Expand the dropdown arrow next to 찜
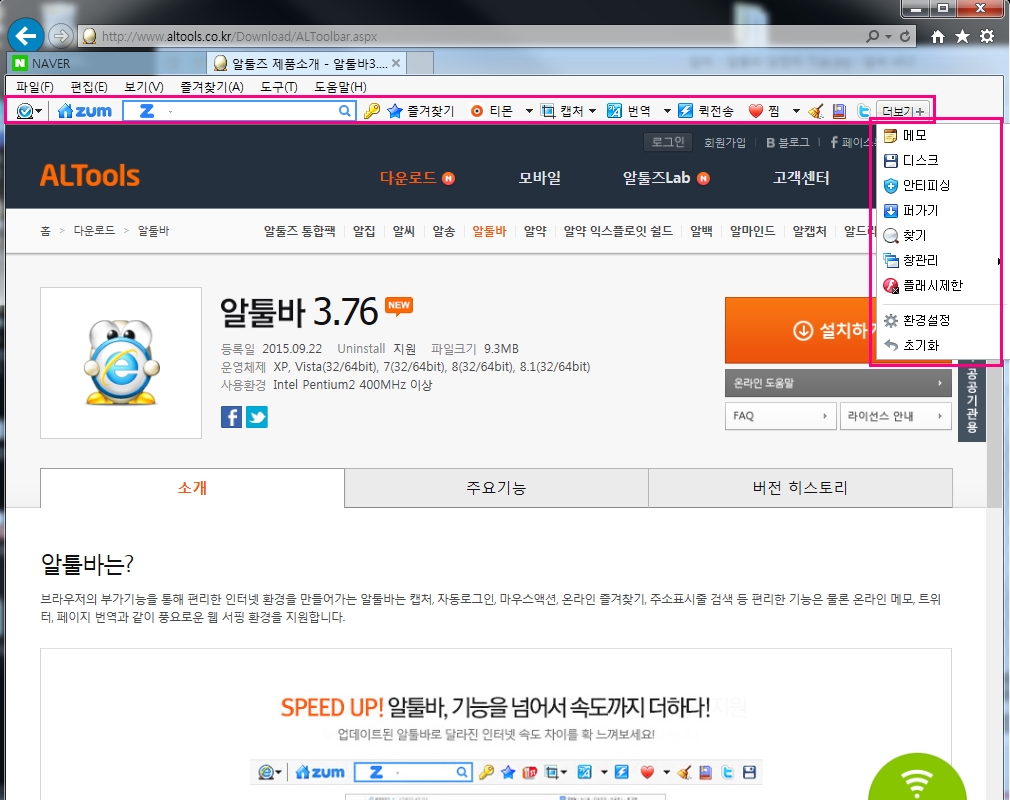1010x800 pixels. click(x=796, y=111)
